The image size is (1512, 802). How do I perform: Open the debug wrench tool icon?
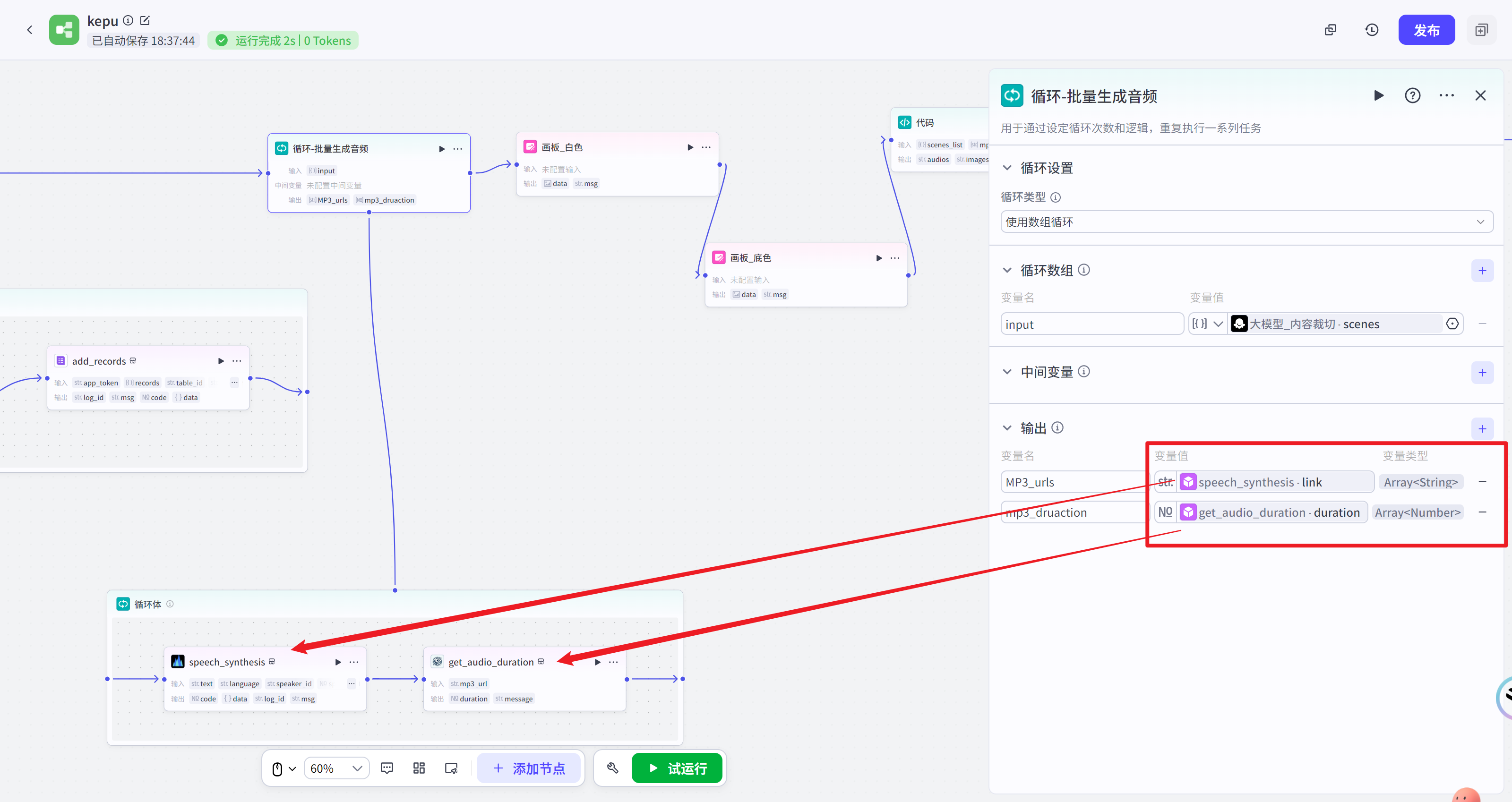click(612, 768)
